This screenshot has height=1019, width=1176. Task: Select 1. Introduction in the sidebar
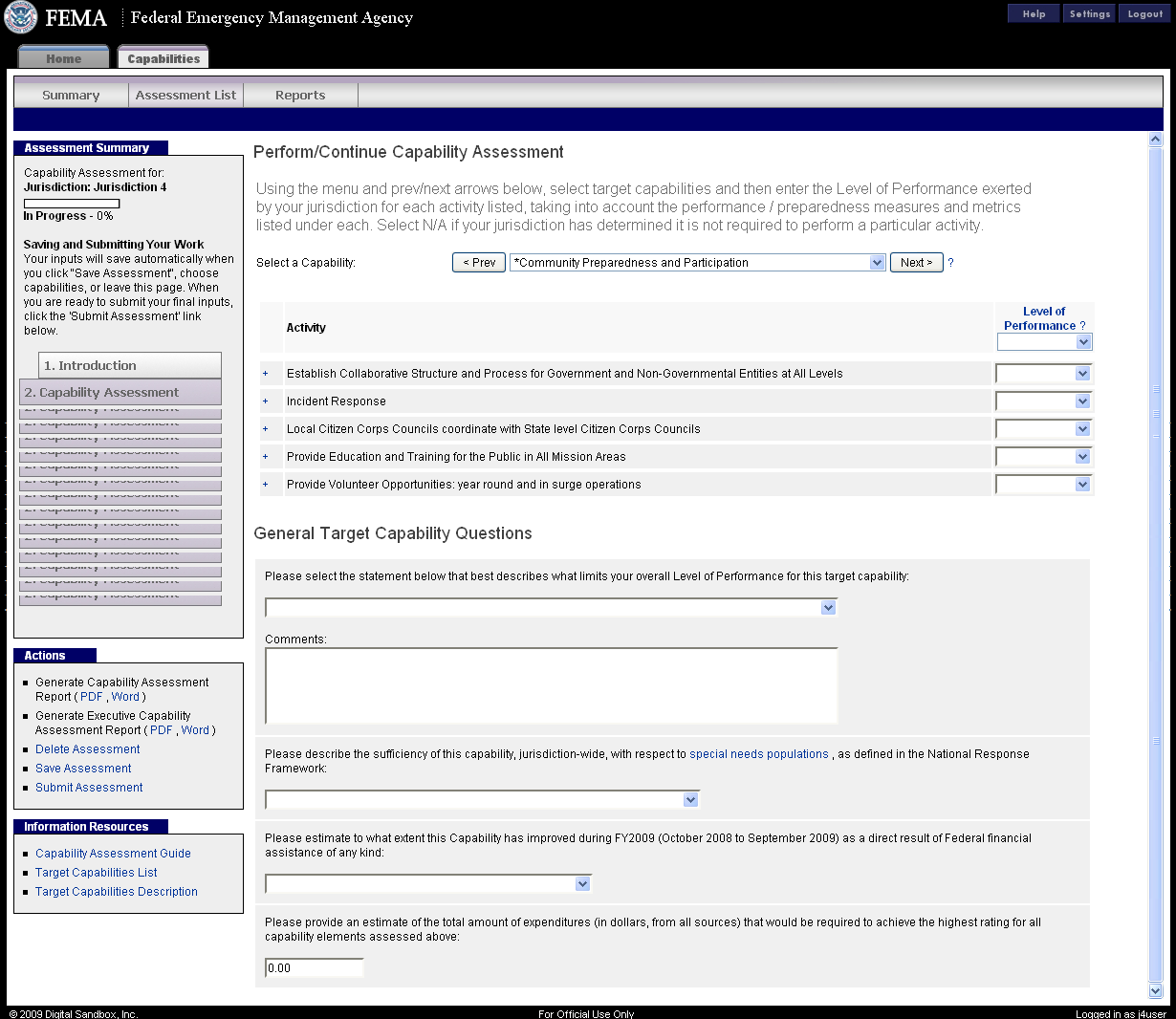point(130,366)
